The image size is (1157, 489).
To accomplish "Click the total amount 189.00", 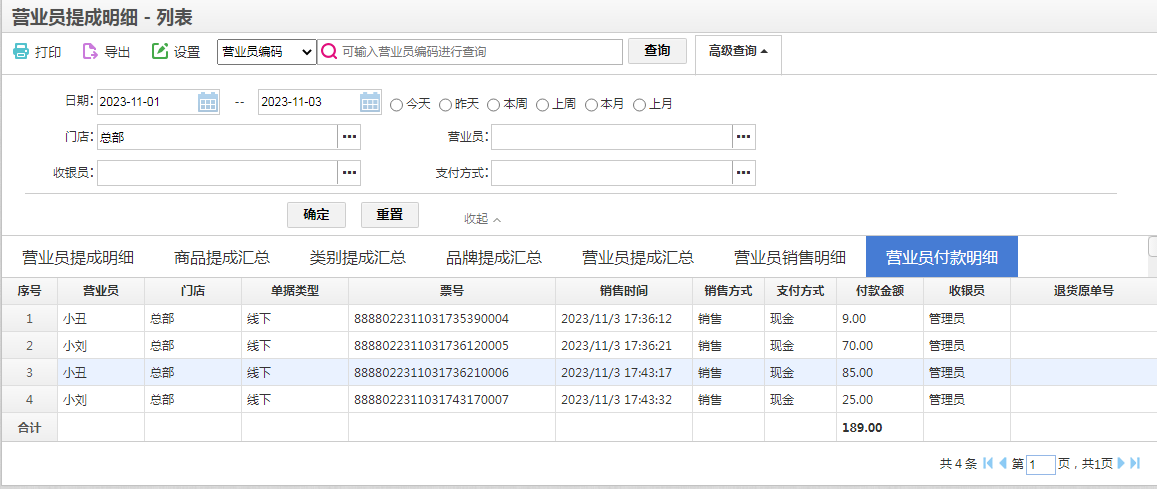I will (x=862, y=427).
